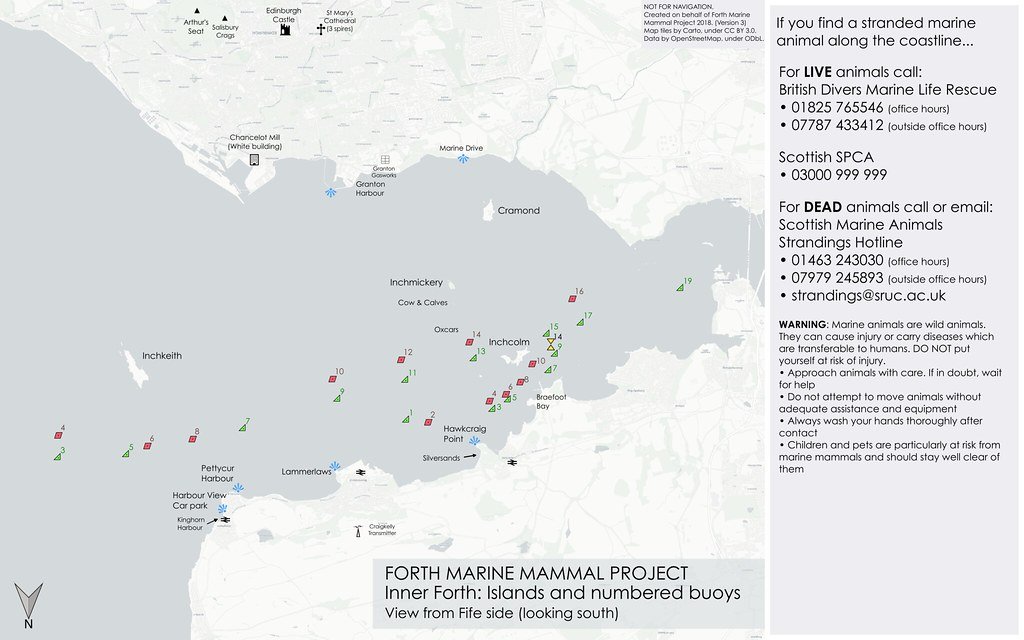The width and height of the screenshot is (1024, 640).
Task: Select red buoy number 16
Action: click(x=568, y=298)
